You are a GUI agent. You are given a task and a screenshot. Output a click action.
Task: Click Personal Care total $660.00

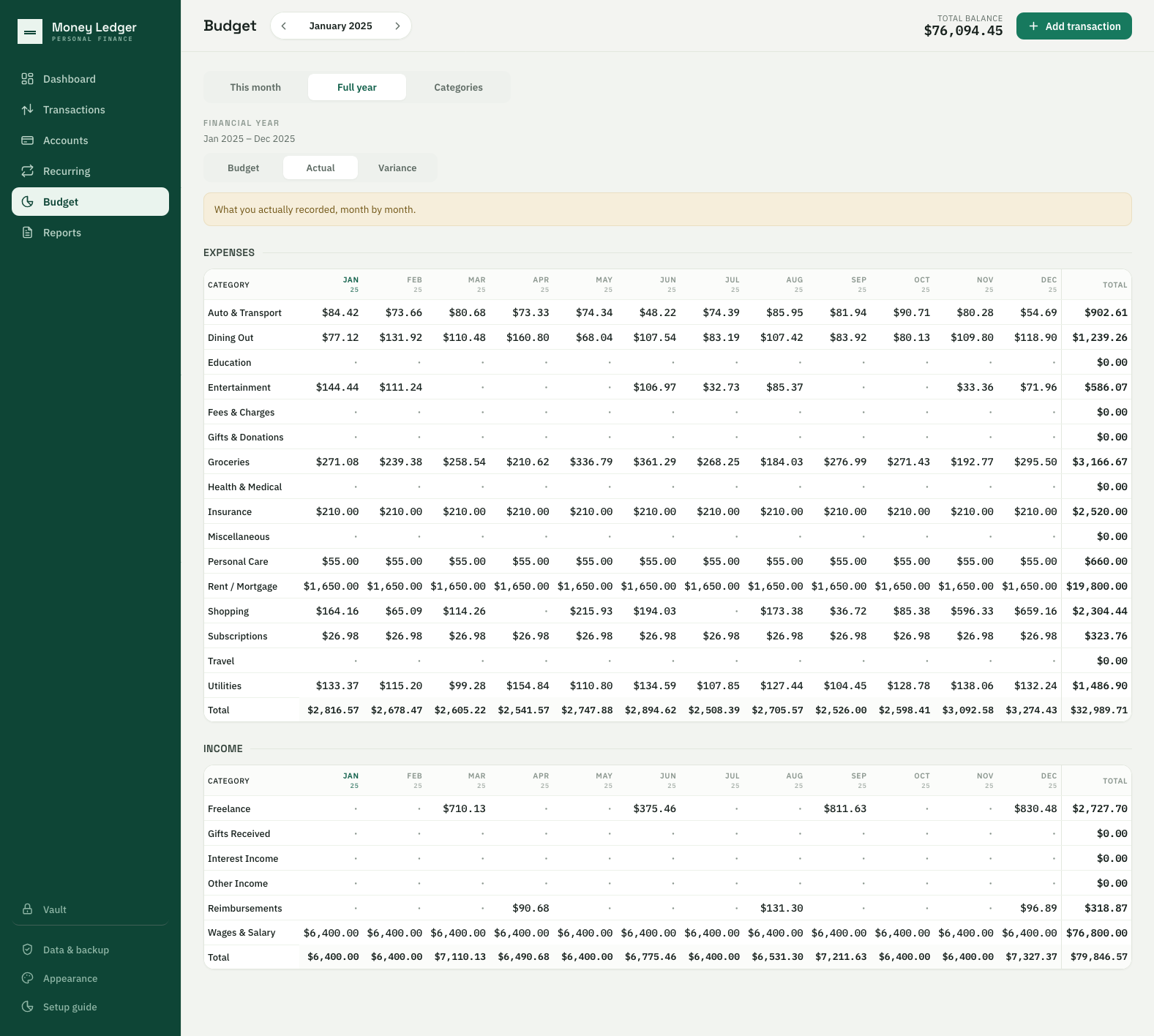pos(1106,561)
